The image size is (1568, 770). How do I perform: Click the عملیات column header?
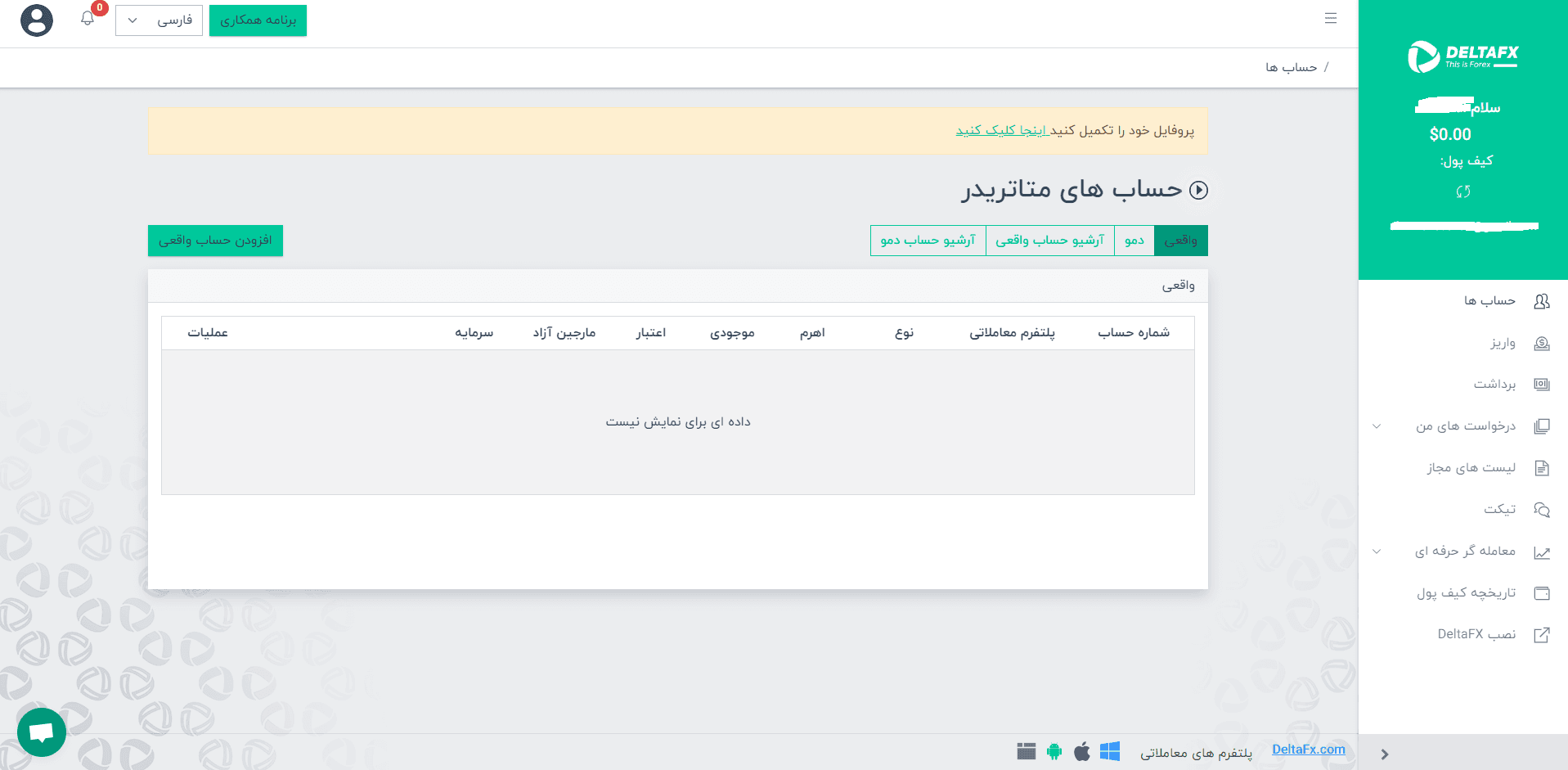[x=208, y=333]
